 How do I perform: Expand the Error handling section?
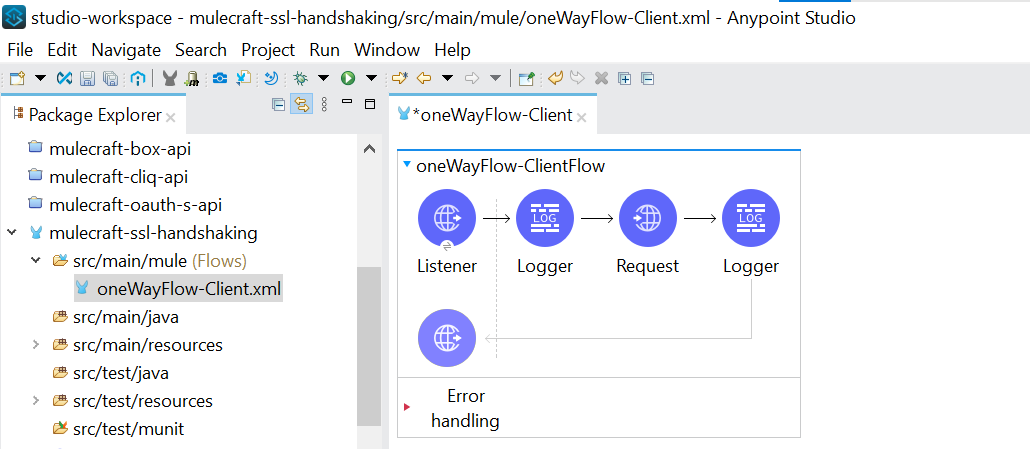click(407, 407)
